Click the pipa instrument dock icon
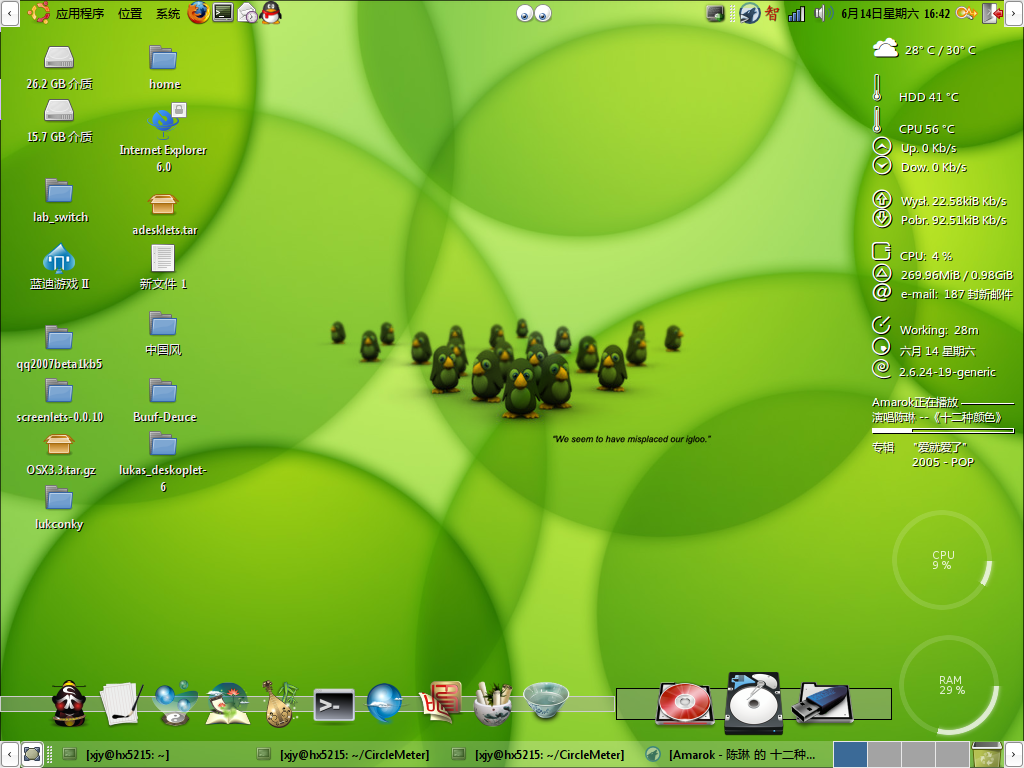The image size is (1024, 768). (x=280, y=703)
